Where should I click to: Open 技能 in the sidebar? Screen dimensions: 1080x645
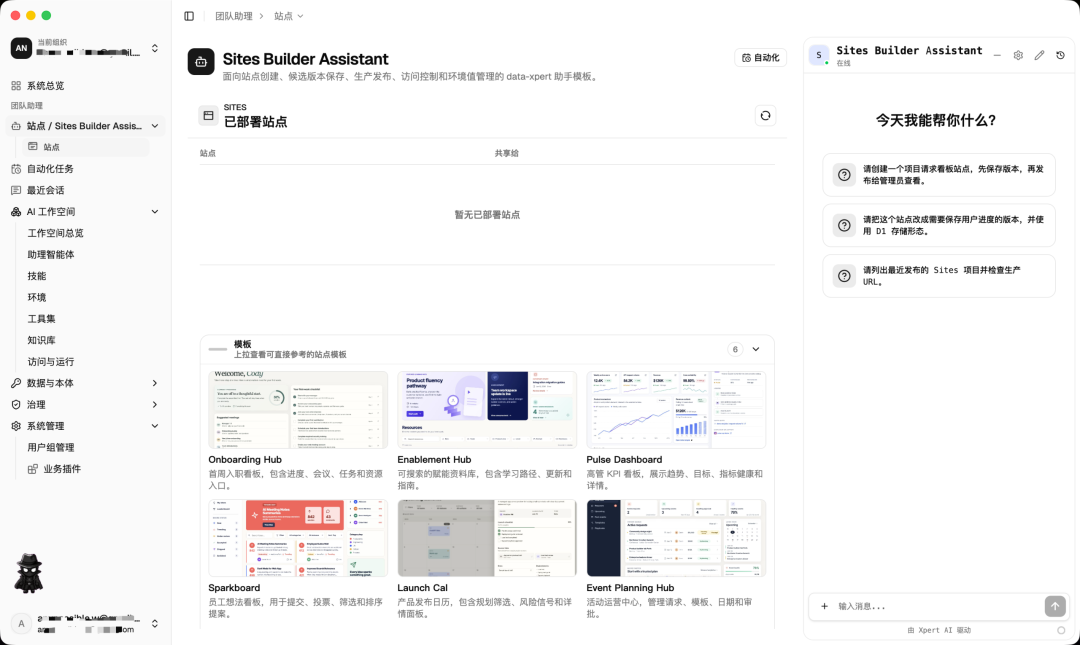click(x=37, y=276)
